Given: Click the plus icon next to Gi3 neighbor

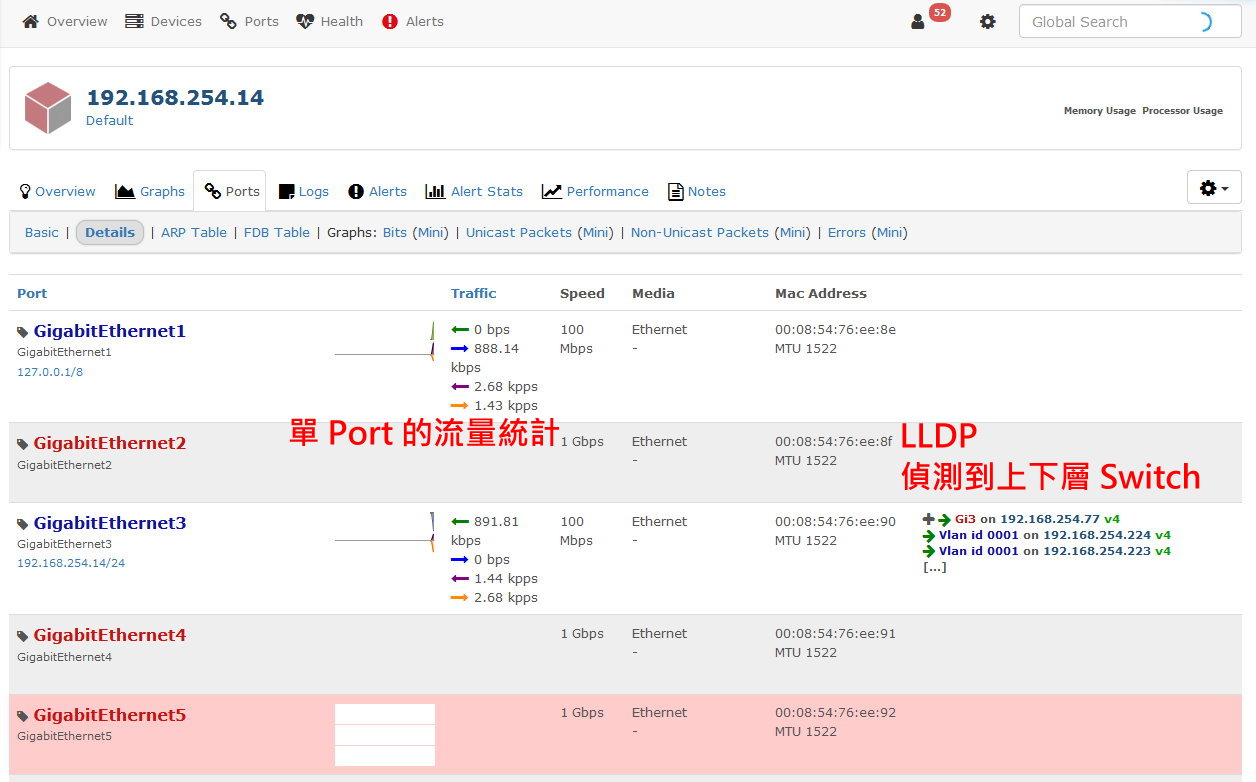Looking at the screenshot, I should [928, 519].
